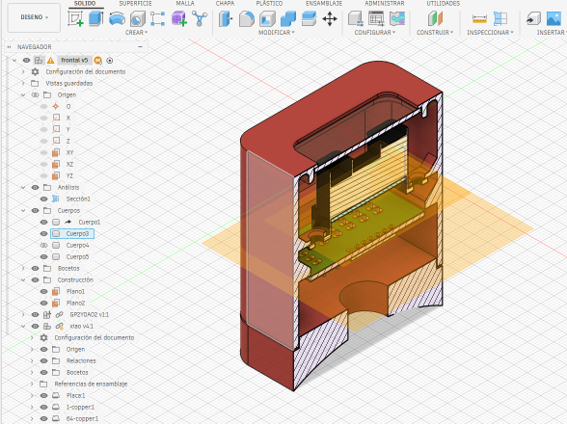
Task: Click the Derive branching icon
Action: point(200,18)
